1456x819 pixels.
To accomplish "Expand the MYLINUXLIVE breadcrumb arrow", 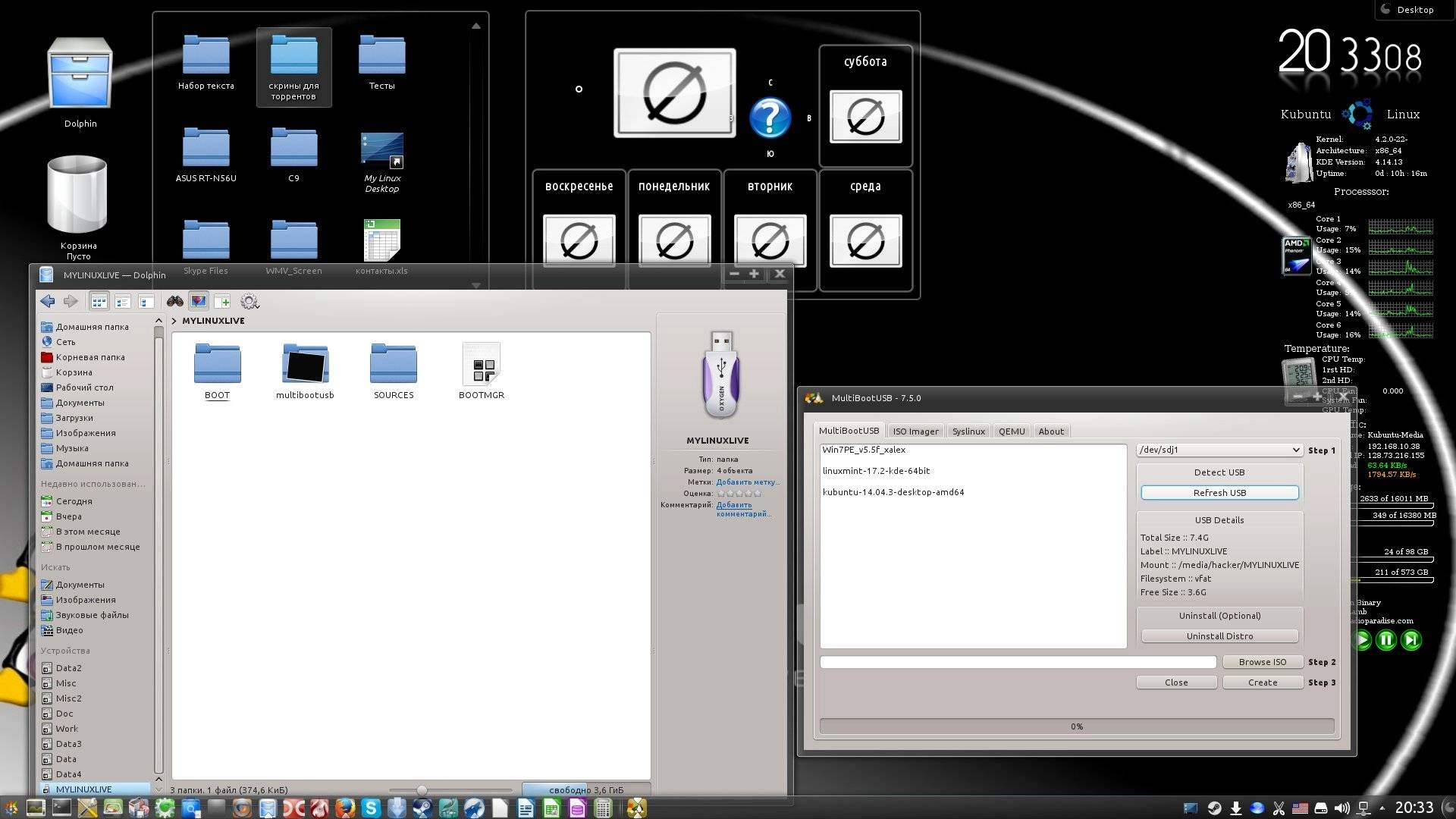I will [x=174, y=321].
